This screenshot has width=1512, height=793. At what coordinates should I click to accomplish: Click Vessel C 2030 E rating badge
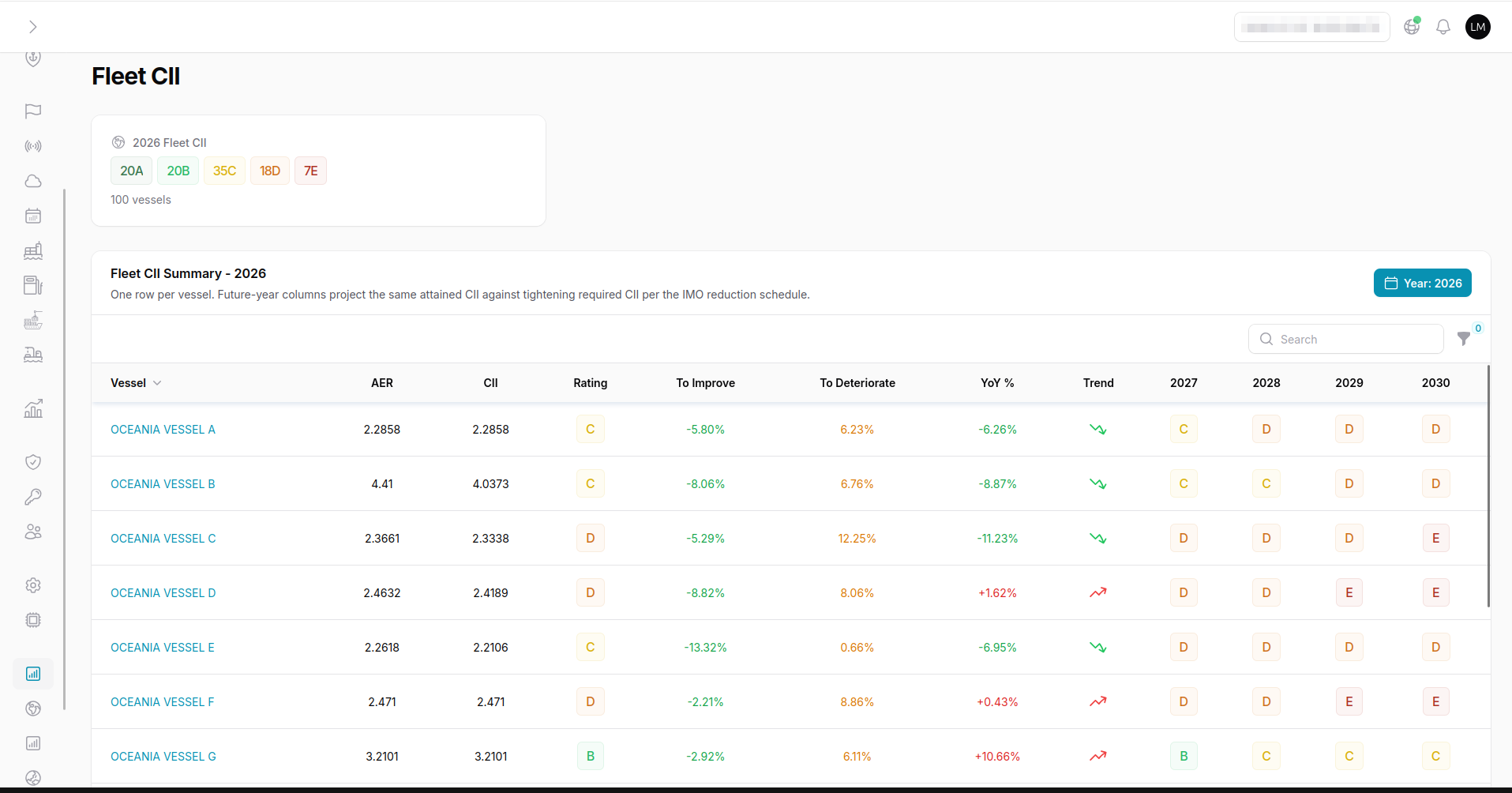point(1435,539)
